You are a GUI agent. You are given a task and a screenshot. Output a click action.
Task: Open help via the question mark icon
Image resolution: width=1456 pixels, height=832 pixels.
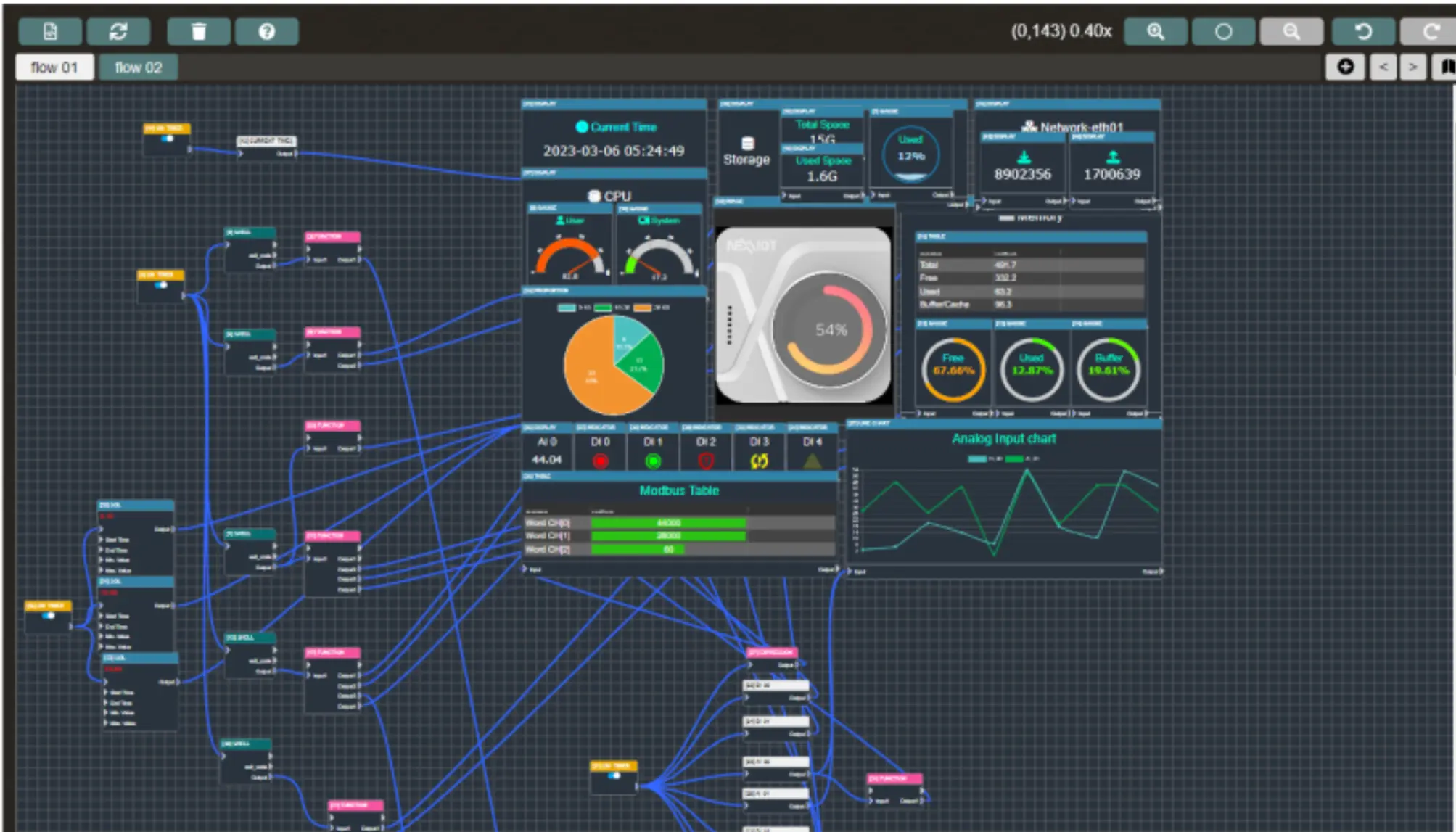coord(266,31)
